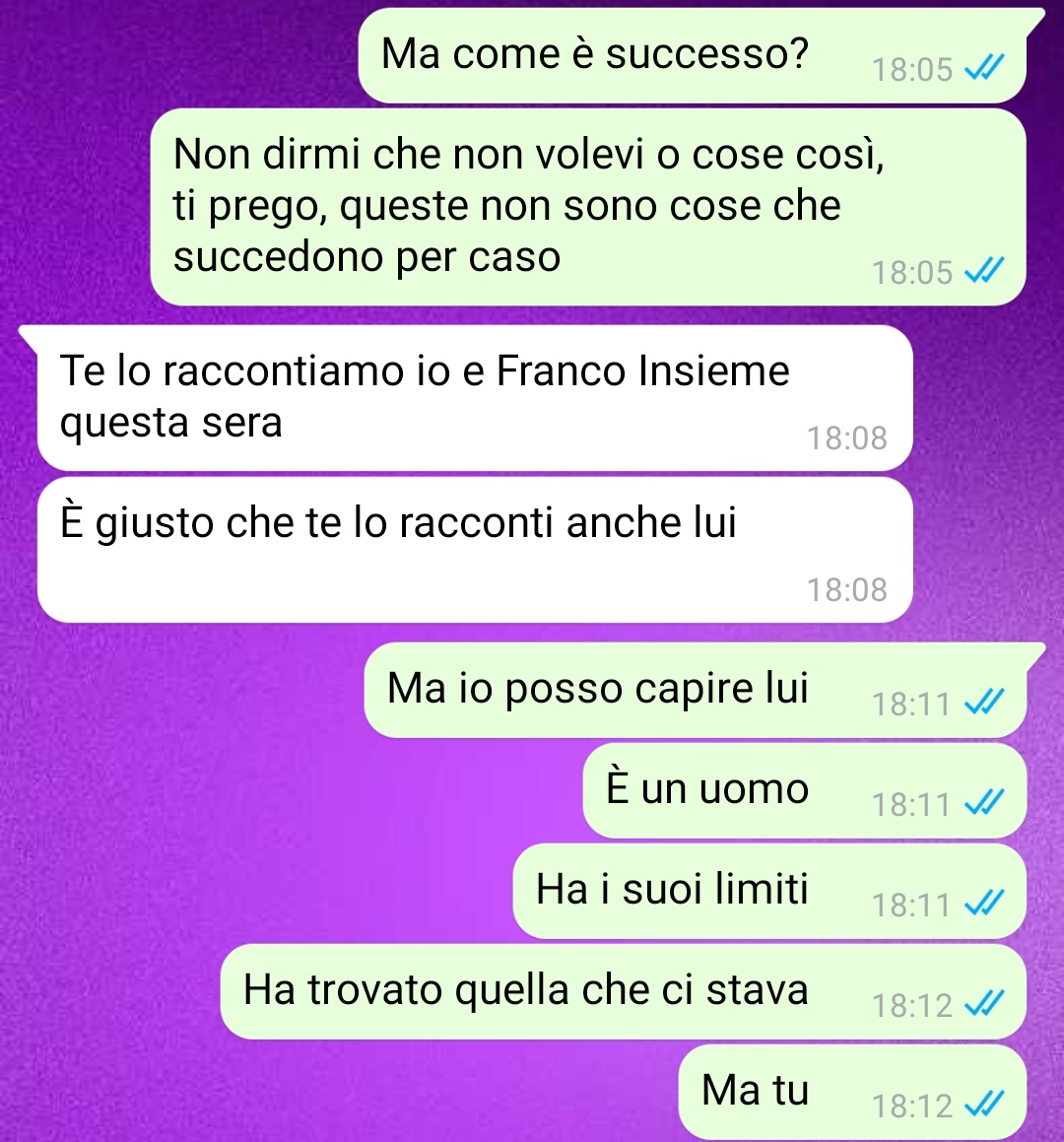Tap the 18:05 timestamp on 'Ma come è successo?'
1064x1142 pixels.
pos(912,69)
